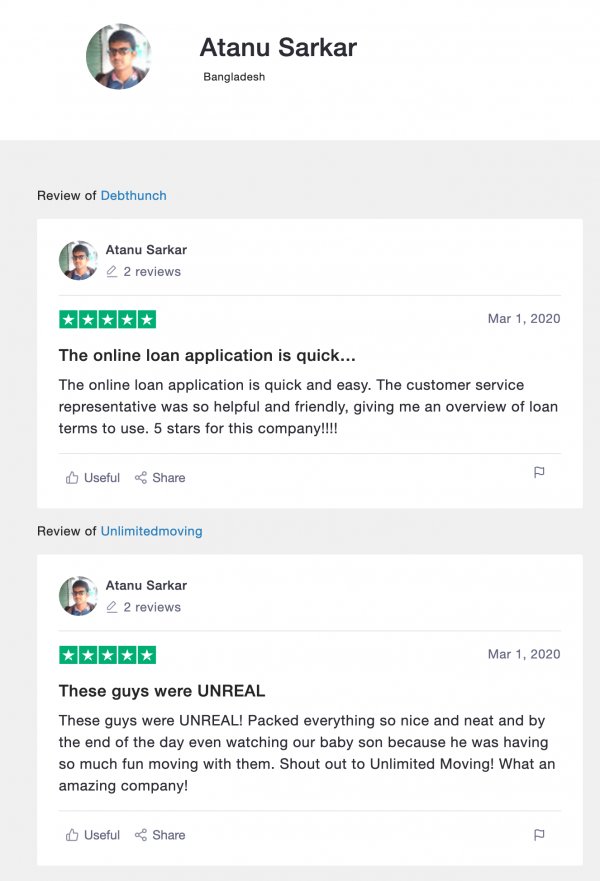Click Atanu Sarkar name in Debthunch review
This screenshot has height=881, width=600.
click(x=146, y=250)
